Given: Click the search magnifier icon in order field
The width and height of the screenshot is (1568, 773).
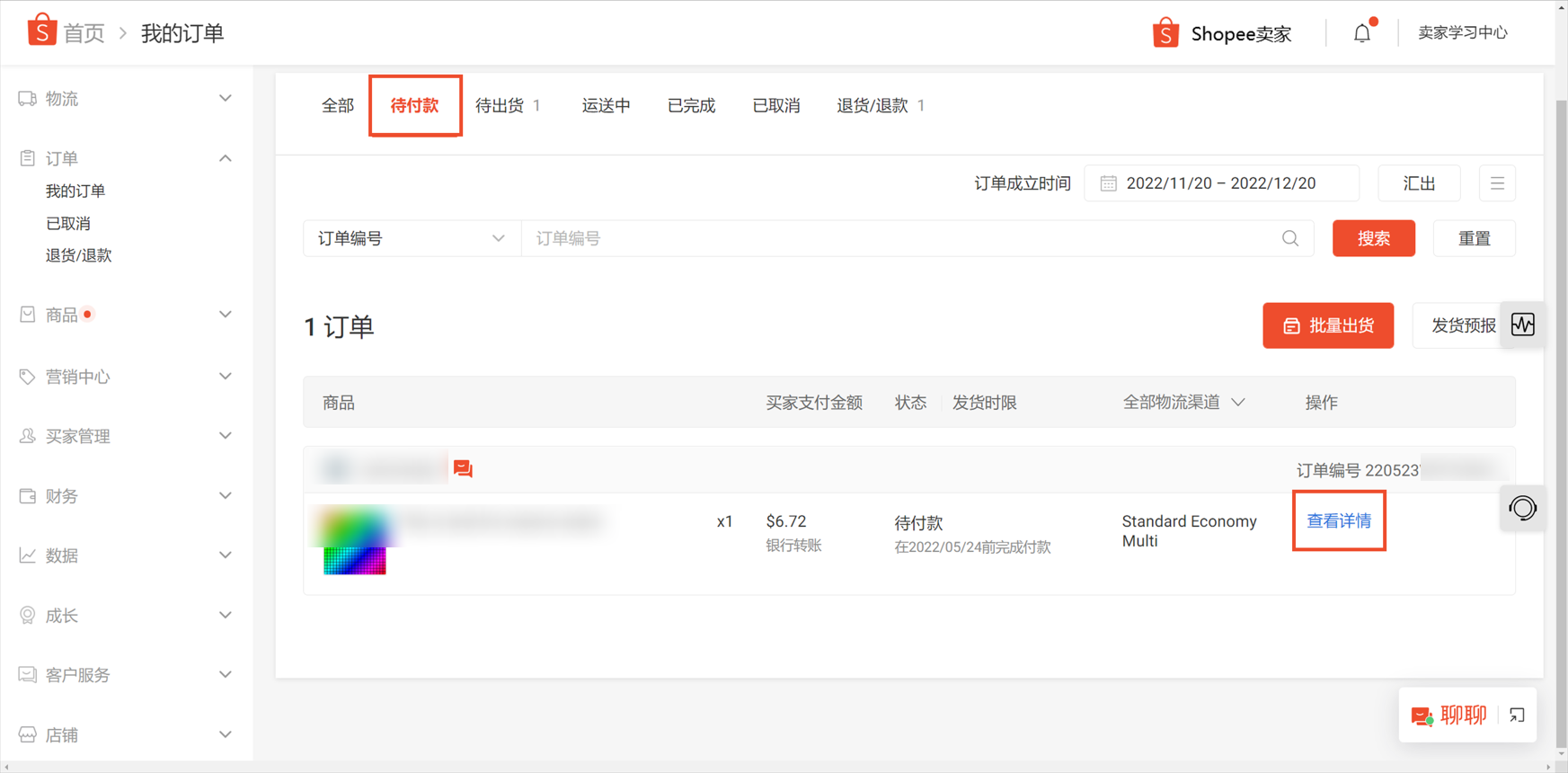Looking at the screenshot, I should pyautogui.click(x=1290, y=238).
